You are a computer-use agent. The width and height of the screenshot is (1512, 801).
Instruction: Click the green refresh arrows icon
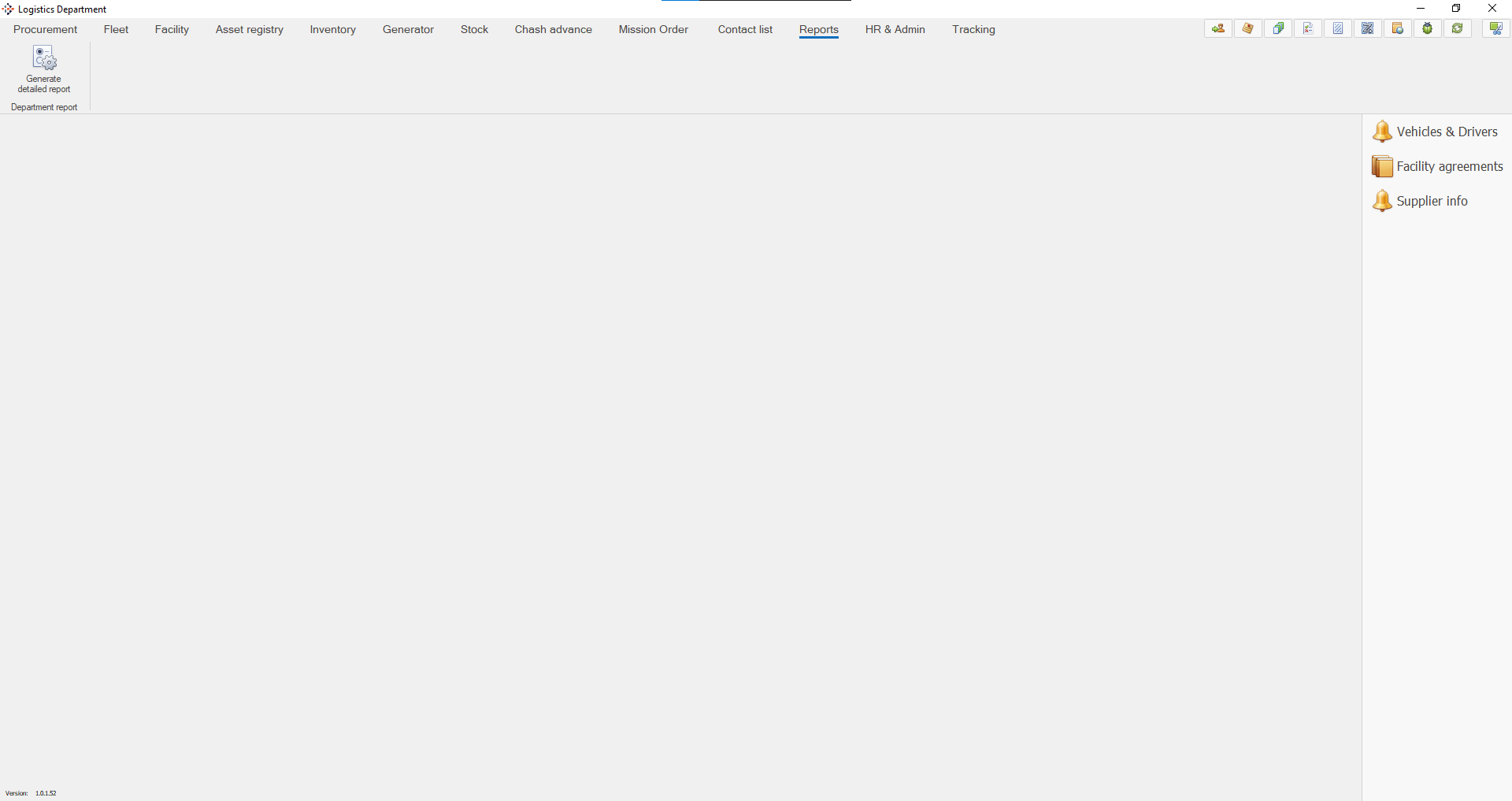[1457, 29]
